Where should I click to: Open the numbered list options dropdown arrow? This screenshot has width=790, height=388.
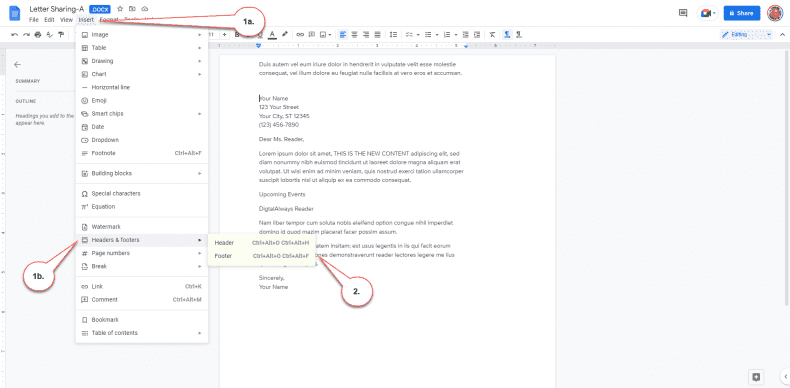(x=455, y=35)
